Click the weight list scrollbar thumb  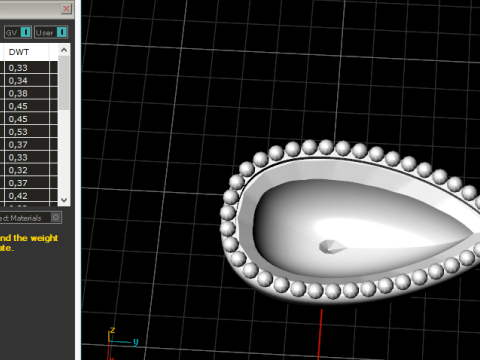pyautogui.click(x=64, y=83)
